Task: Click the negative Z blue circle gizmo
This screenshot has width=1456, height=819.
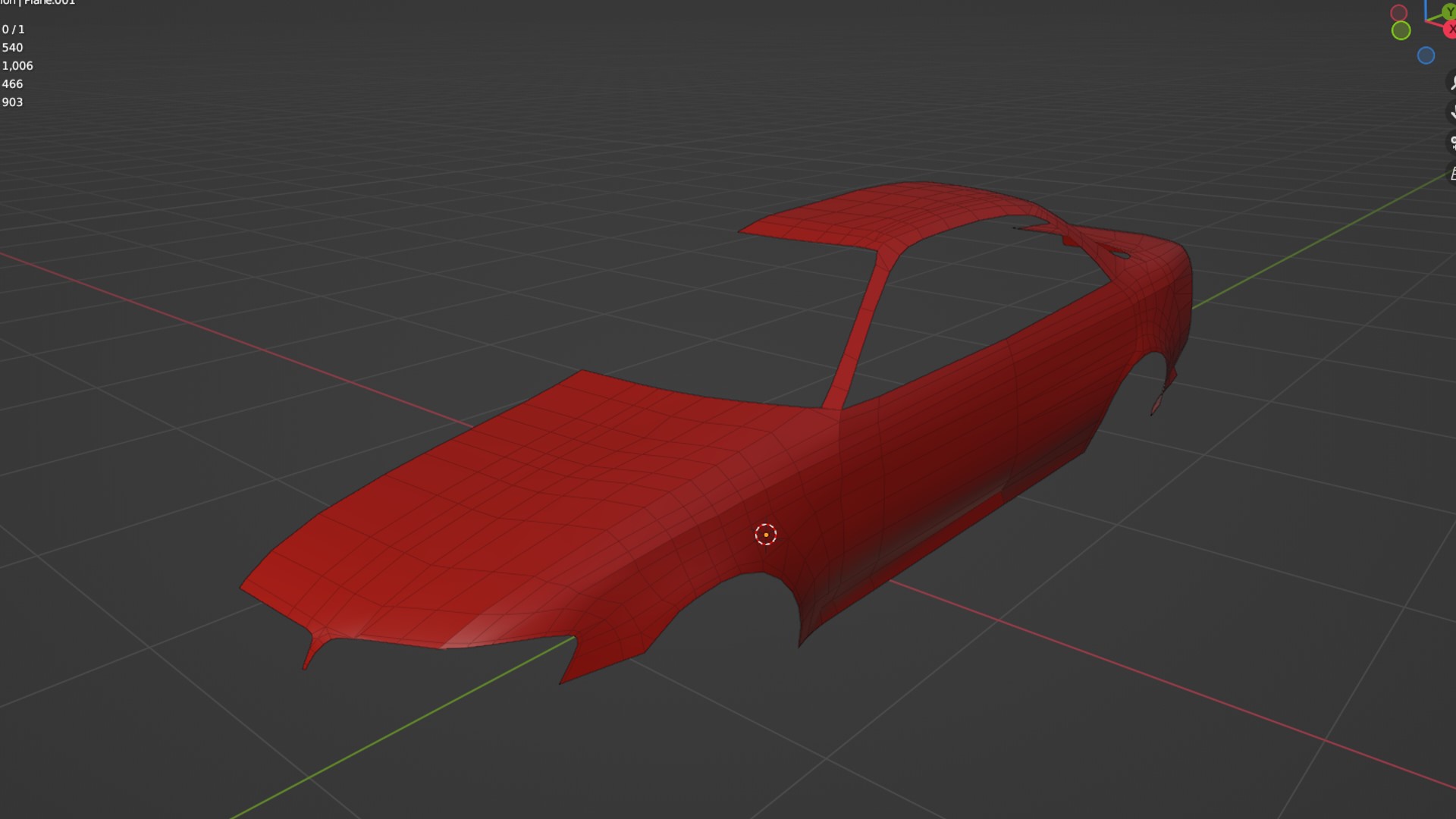Action: pos(1426,55)
